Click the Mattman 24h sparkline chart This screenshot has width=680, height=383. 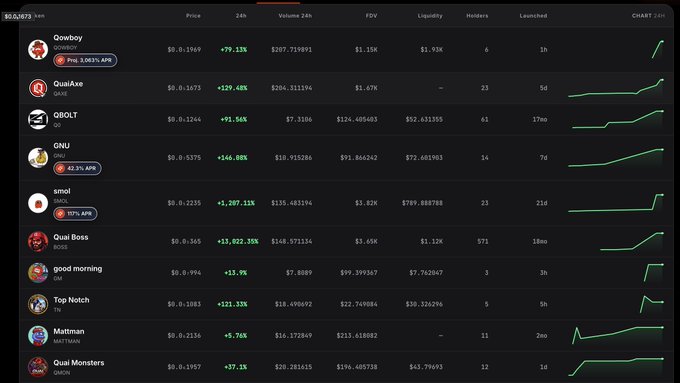click(618, 336)
